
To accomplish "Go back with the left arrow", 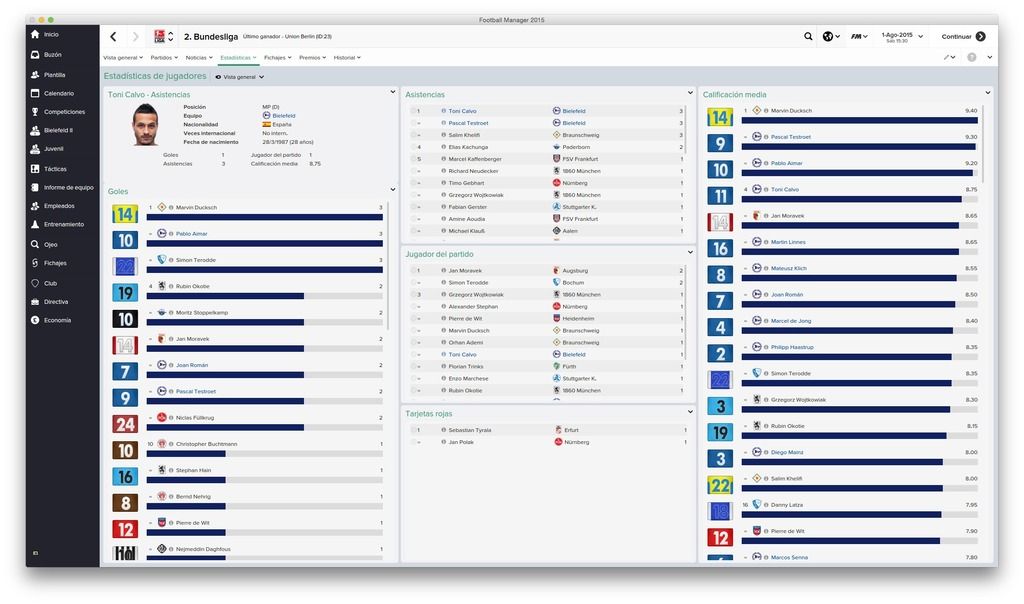I will pyautogui.click(x=114, y=37).
